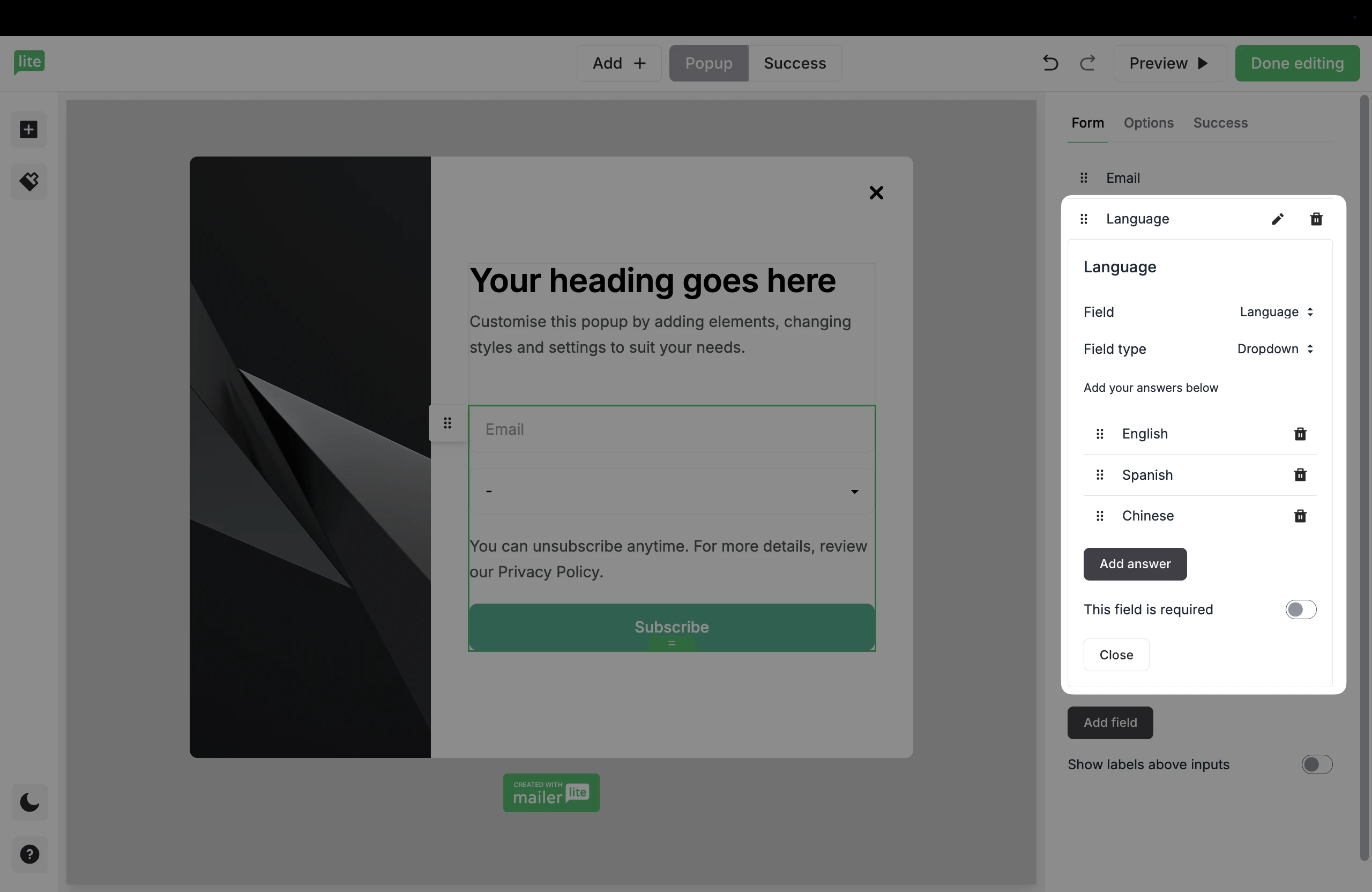
Task: Click the Email input field in popup
Action: (x=672, y=429)
